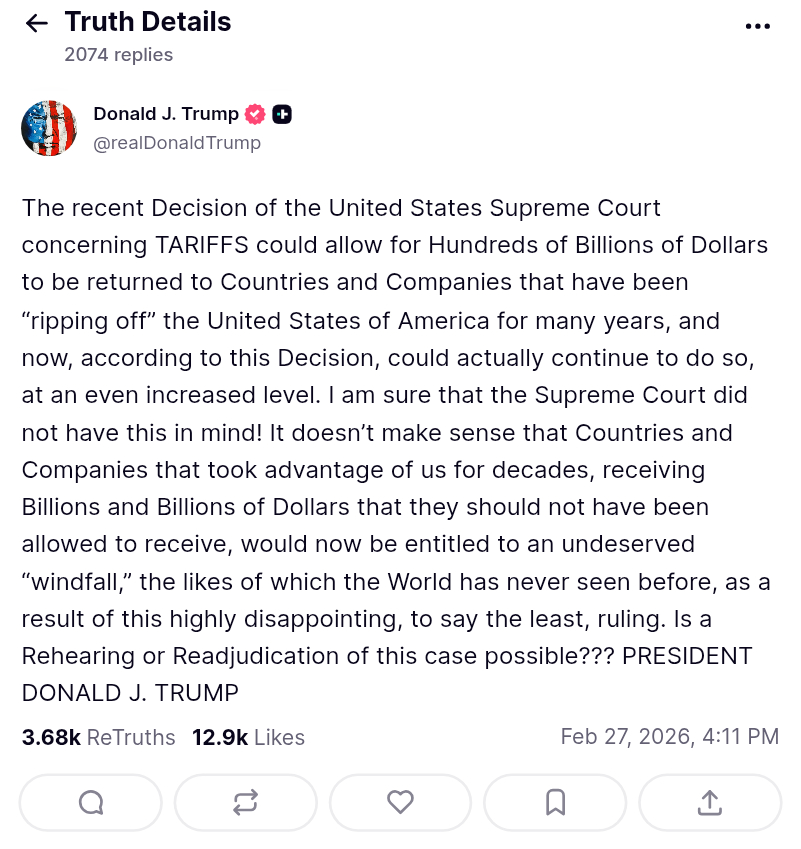Open the profile avatar picture
This screenshot has width=801, height=849.
click(x=49, y=128)
